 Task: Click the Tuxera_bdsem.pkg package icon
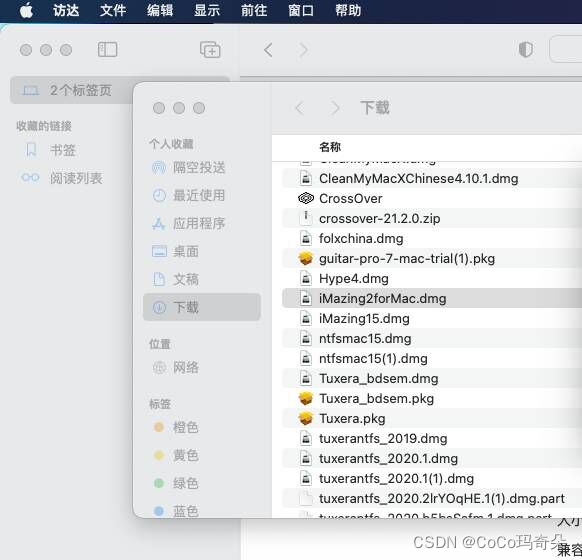(306, 399)
